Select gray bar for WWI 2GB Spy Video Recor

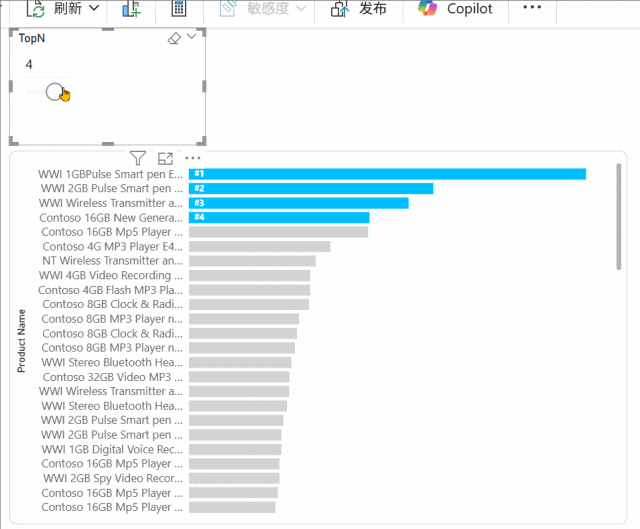pos(234,478)
